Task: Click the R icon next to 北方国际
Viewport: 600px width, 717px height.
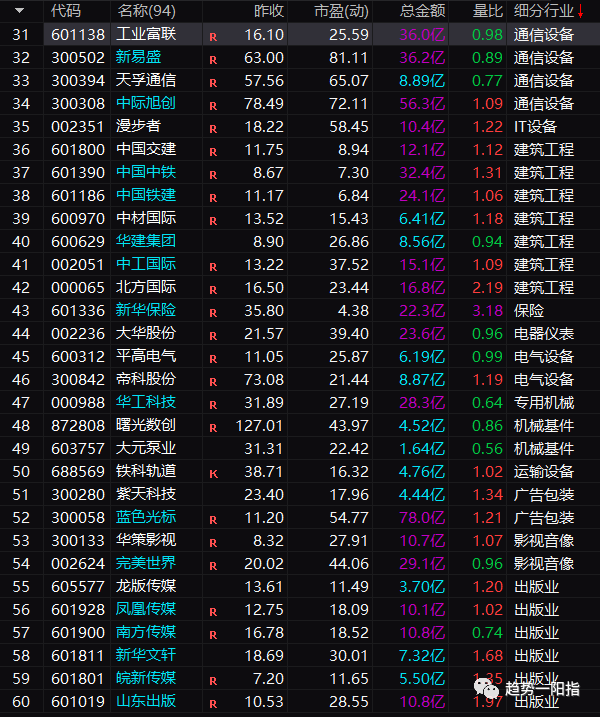Action: pyautogui.click(x=213, y=290)
